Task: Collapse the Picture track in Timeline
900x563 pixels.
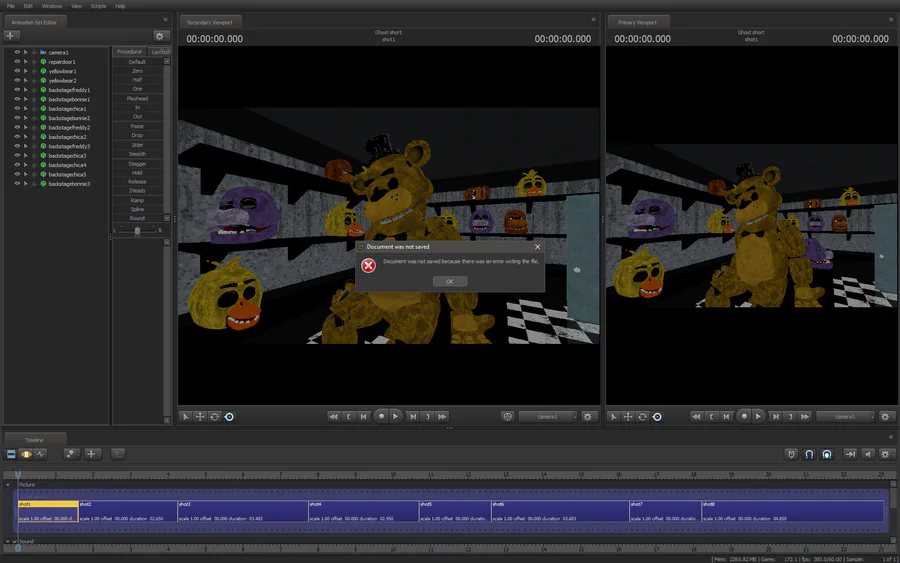Action: 8,485
